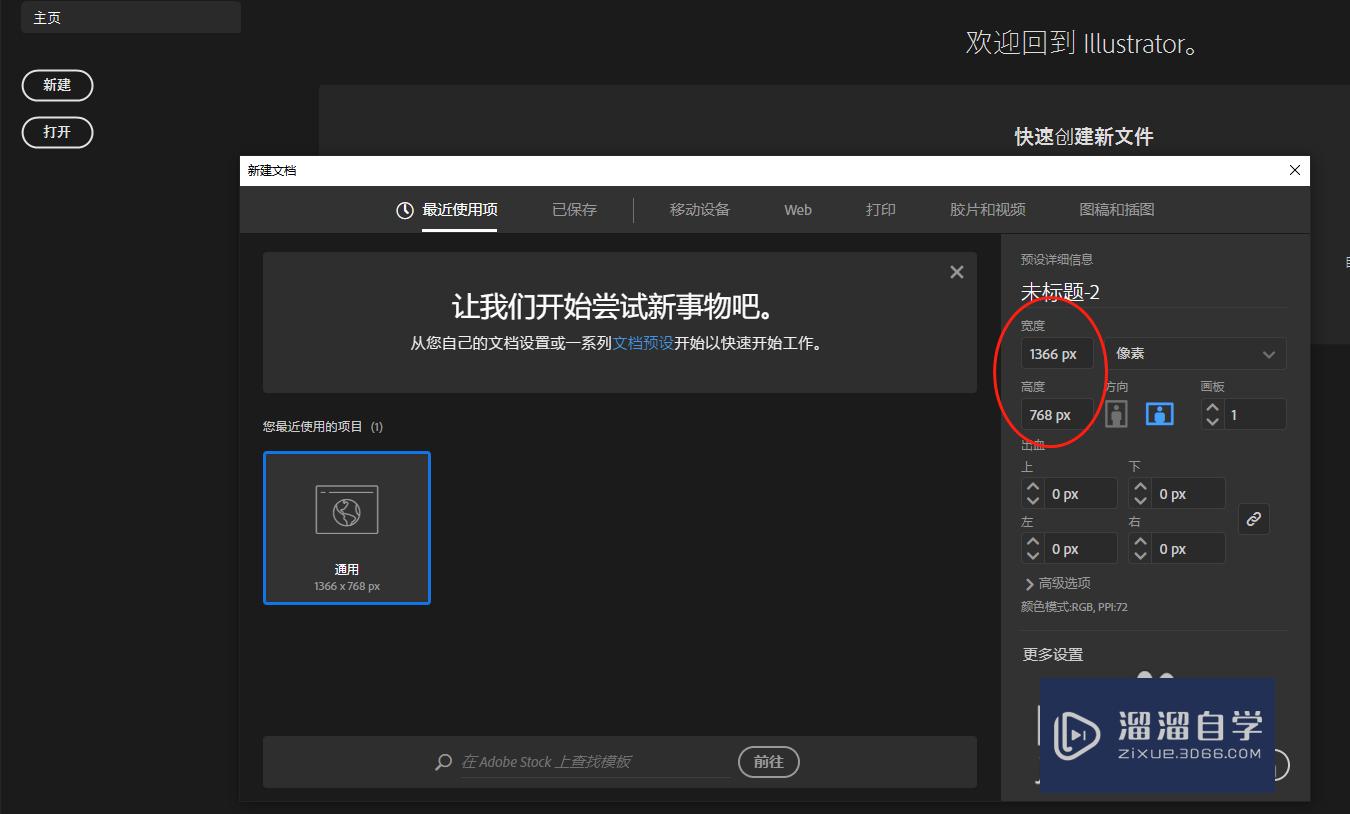Viewport: 1350px width, 814px height.
Task: Open the 文档预设 link
Action: [643, 343]
